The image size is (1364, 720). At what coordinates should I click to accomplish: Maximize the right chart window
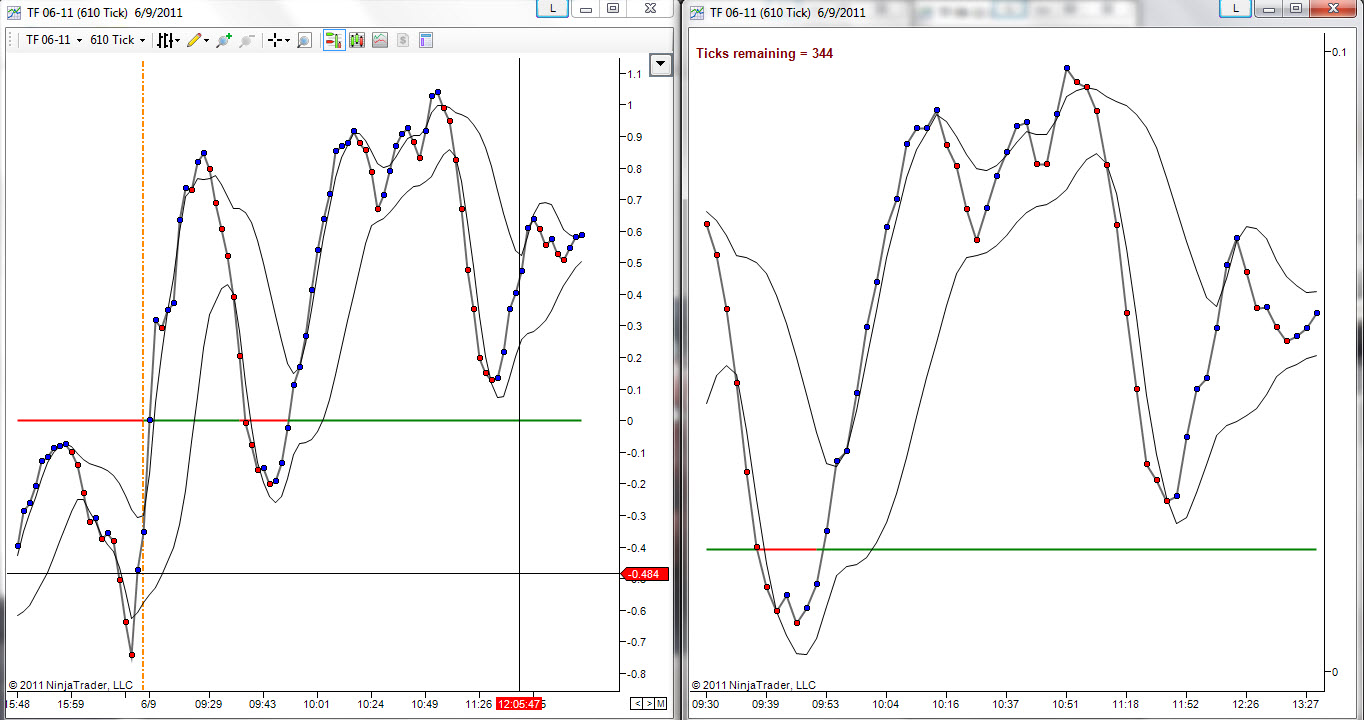coord(1297,8)
